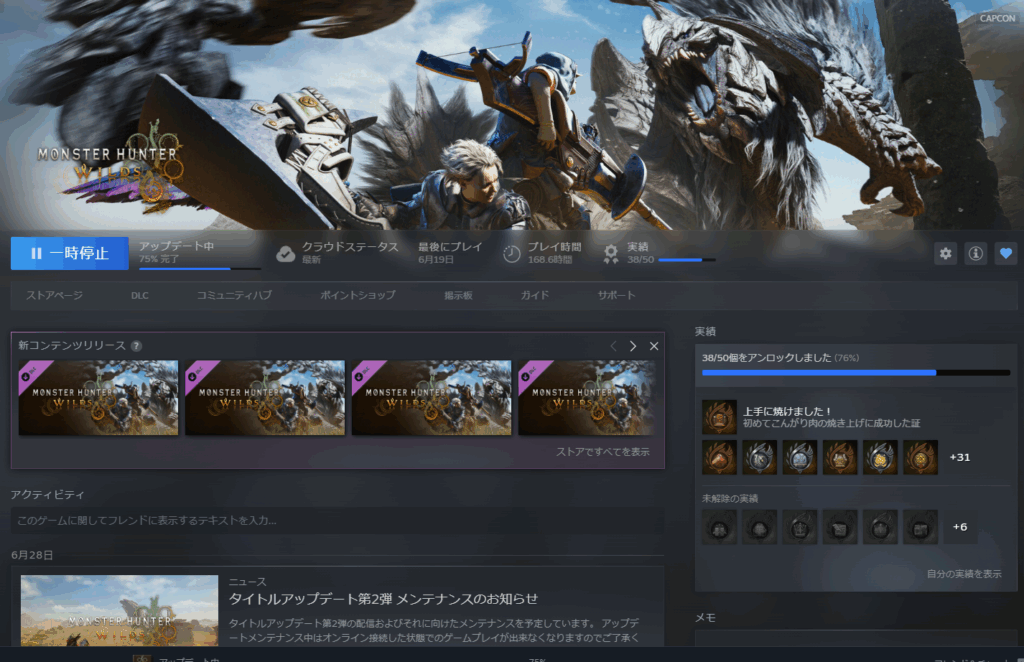Image resolution: width=1024 pixels, height=662 pixels.
Task: Open the ポイントショップ tab
Action: point(358,295)
